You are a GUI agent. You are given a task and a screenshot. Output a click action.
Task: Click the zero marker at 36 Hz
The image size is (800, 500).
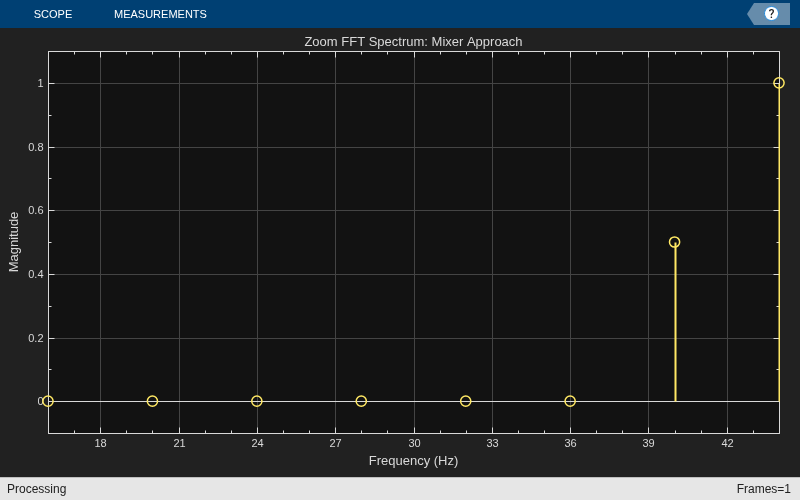(x=570, y=401)
